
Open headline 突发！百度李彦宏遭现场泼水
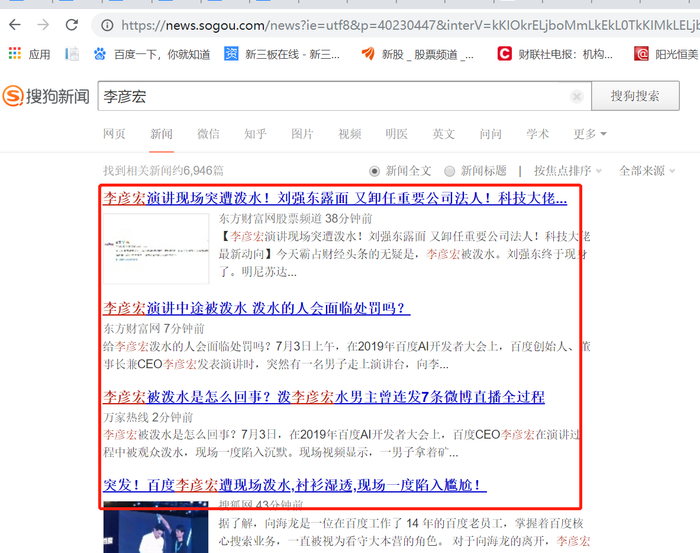click(295, 485)
